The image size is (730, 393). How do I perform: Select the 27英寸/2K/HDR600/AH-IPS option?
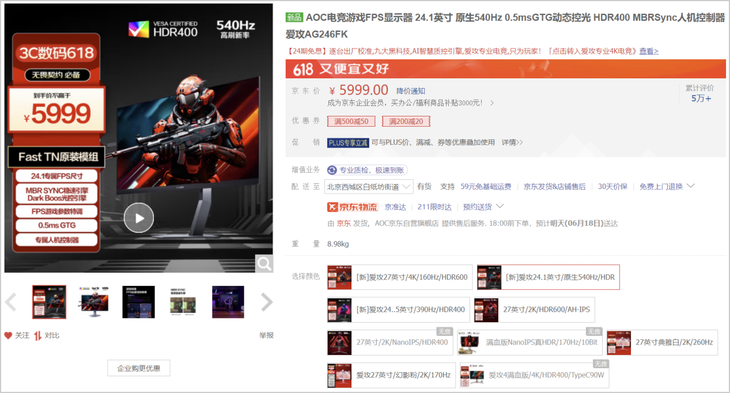(534, 310)
